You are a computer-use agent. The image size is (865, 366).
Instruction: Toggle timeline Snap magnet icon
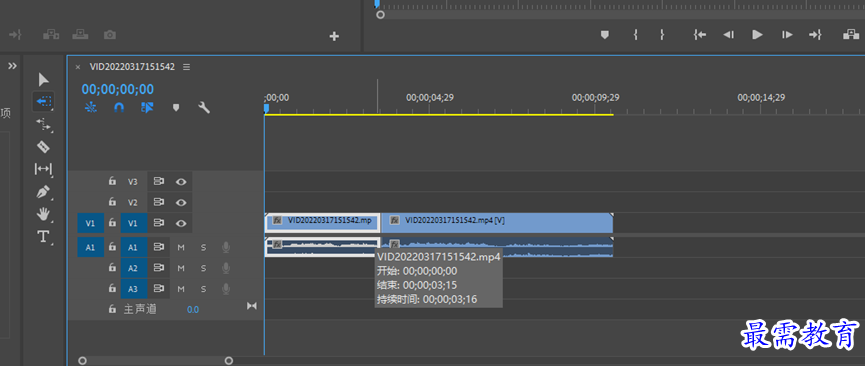click(119, 108)
